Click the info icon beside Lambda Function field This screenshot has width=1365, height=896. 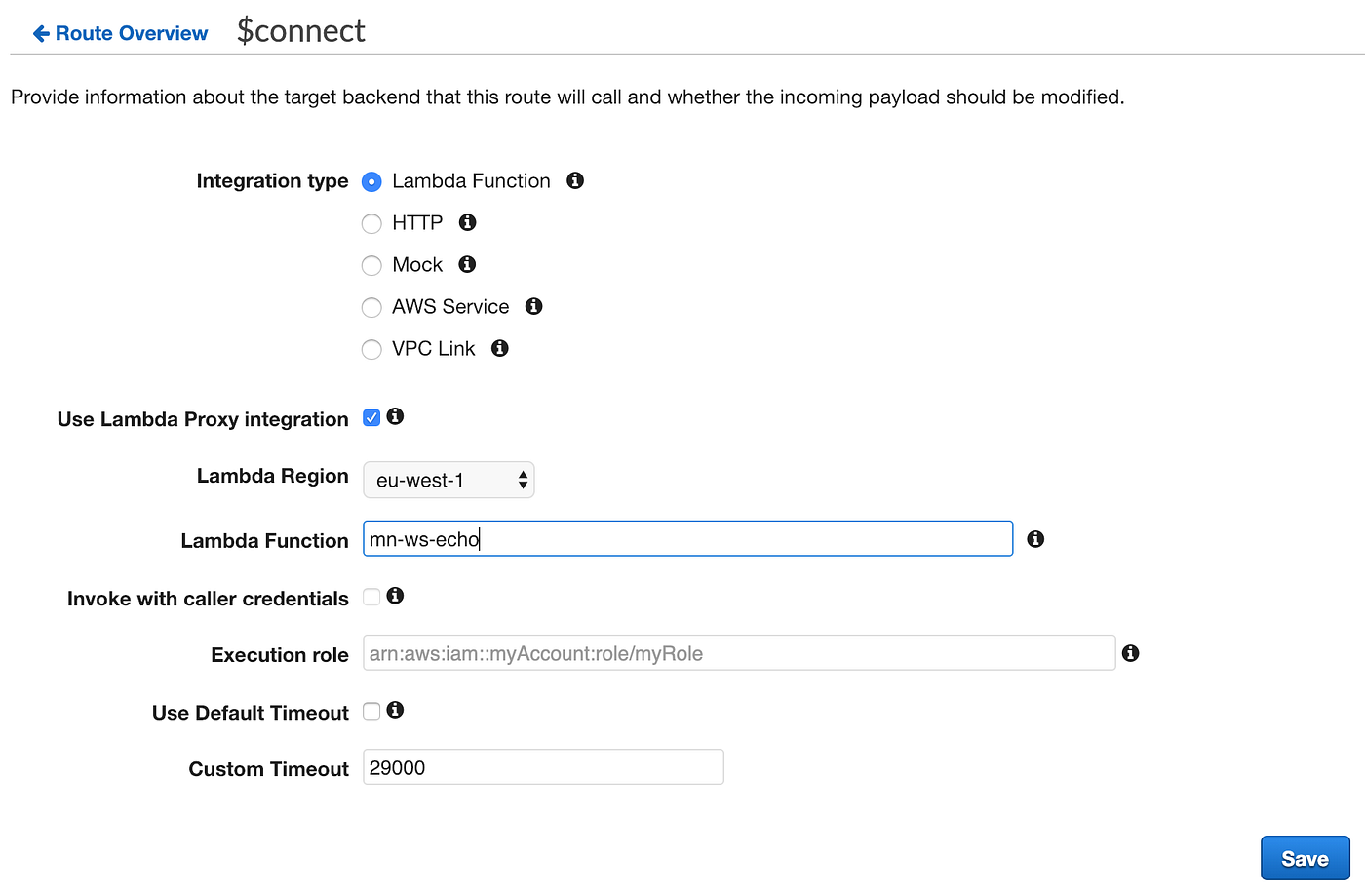coord(1035,538)
